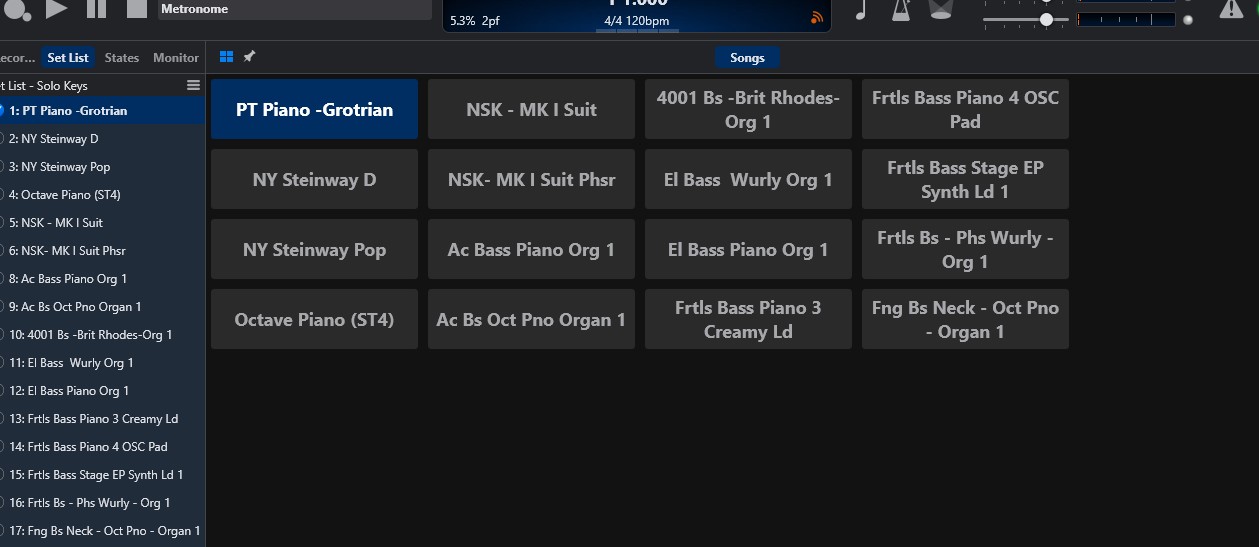Toggle the metronome icon
This screenshot has width=1259, height=547.
pos(899,10)
